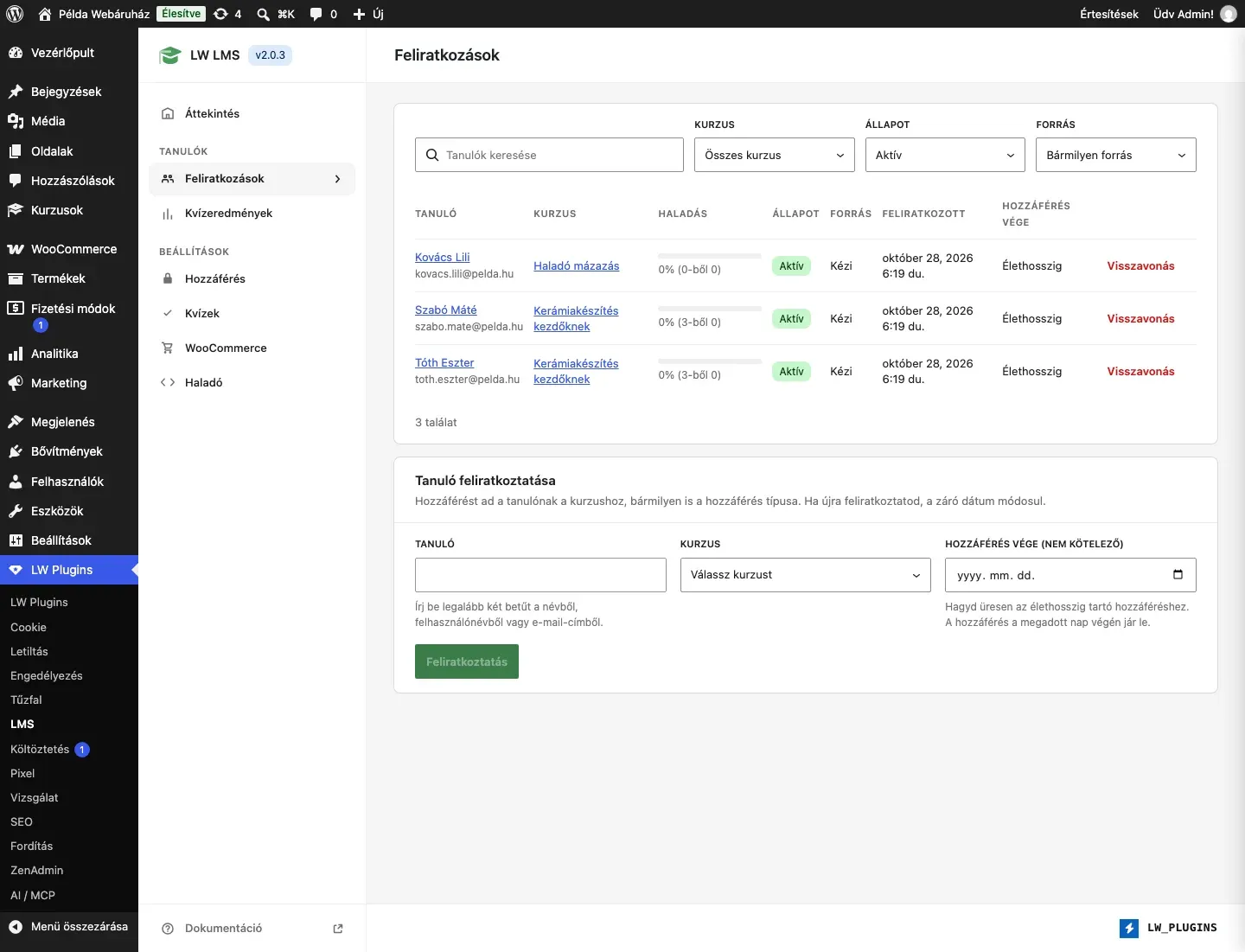Click the WordPress logo icon

click(15, 14)
